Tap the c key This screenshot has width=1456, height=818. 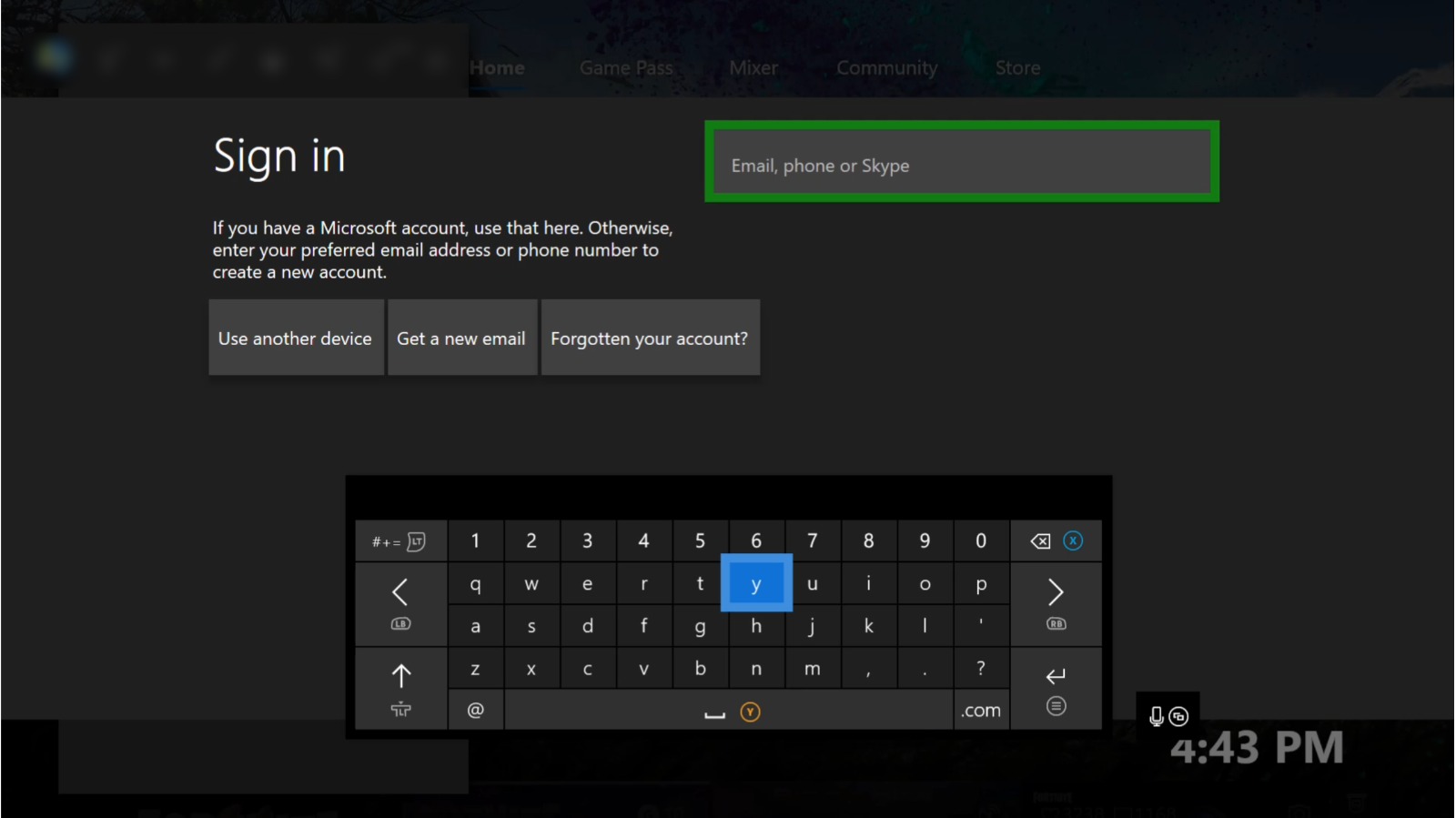click(x=588, y=668)
